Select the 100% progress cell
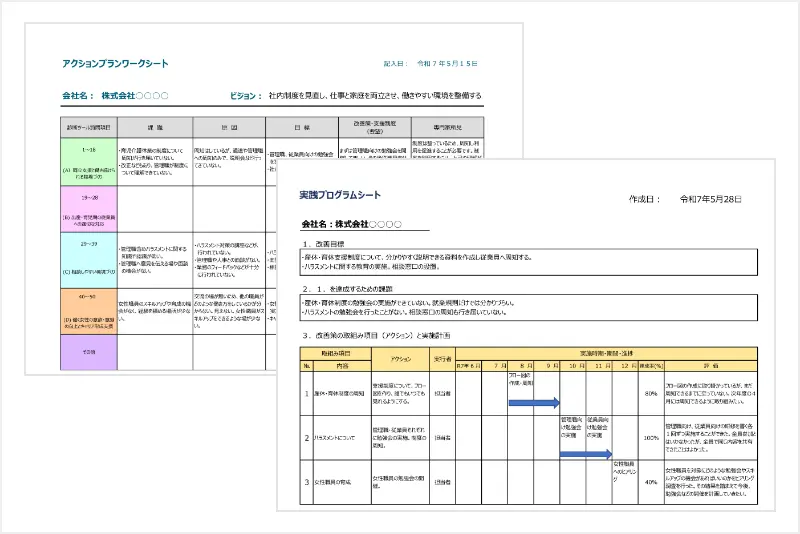Screen dimensions: 800x534 tap(650, 437)
